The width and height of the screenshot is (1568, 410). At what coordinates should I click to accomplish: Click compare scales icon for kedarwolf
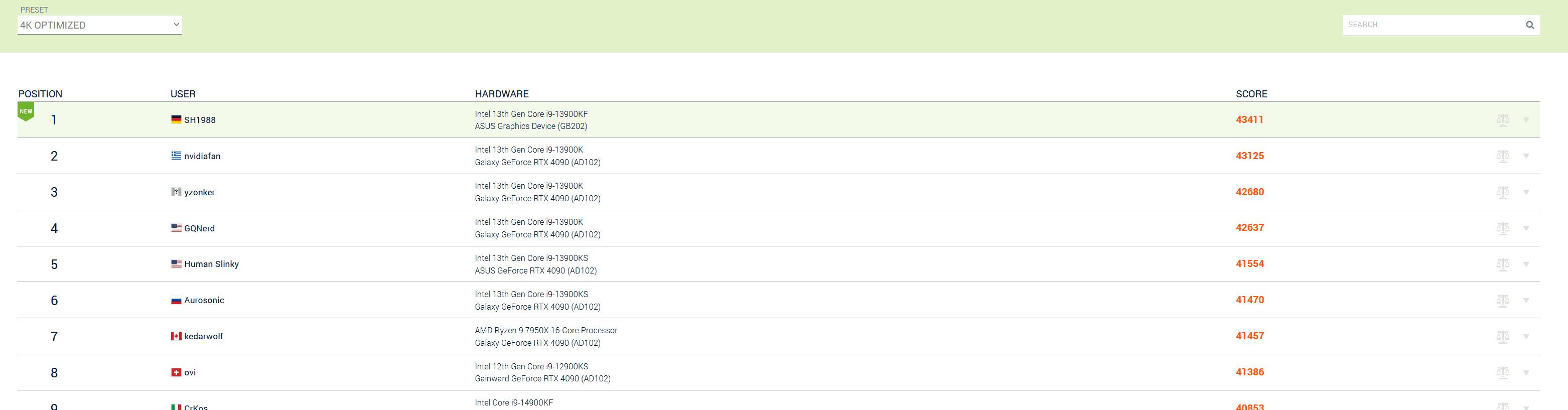1502,336
